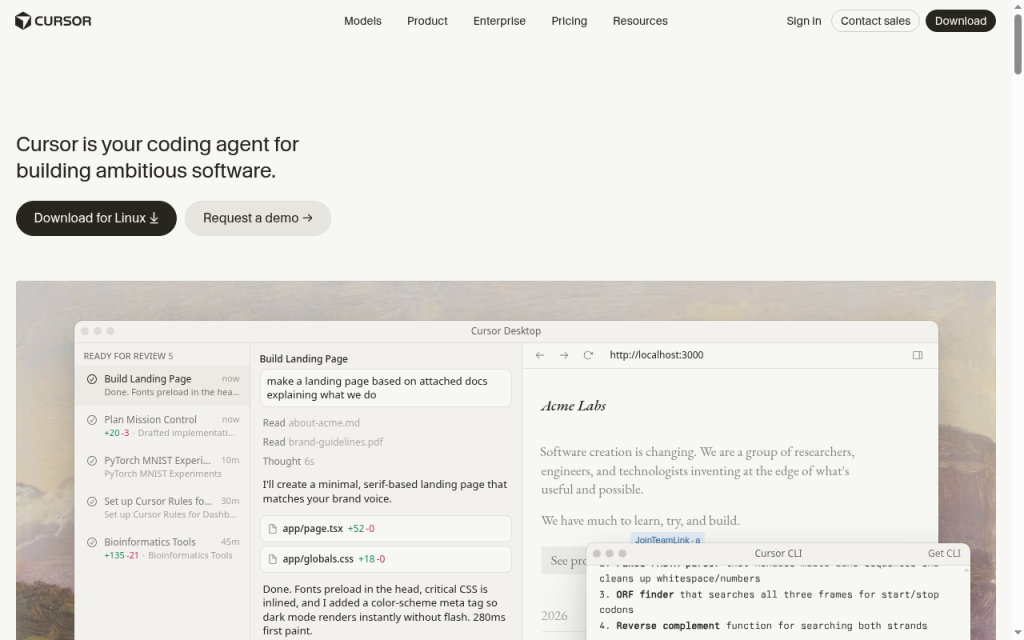Click the 'Build Landing Page' chat title
Image resolution: width=1024 pixels, height=640 pixels.
point(304,359)
